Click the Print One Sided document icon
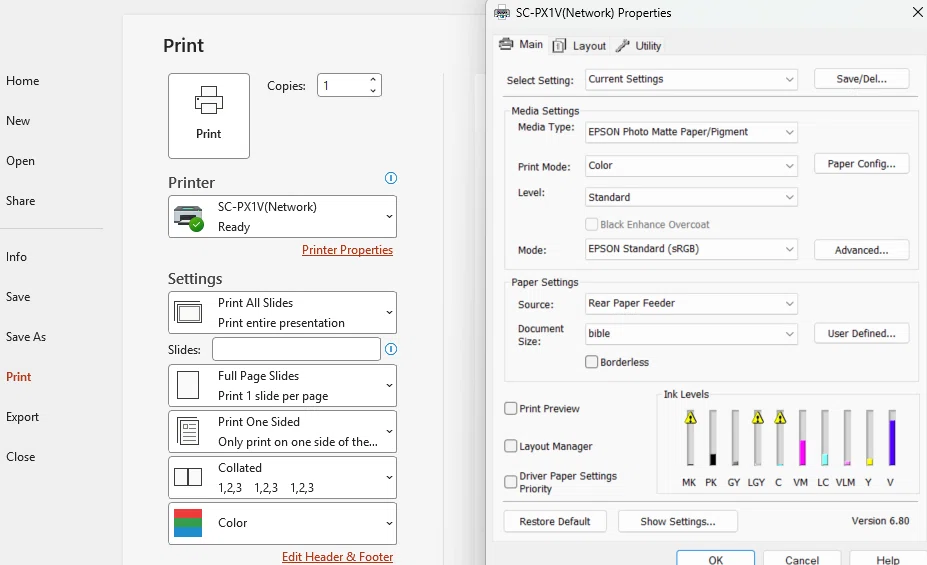Screen dimensions: 927x565 188,431
